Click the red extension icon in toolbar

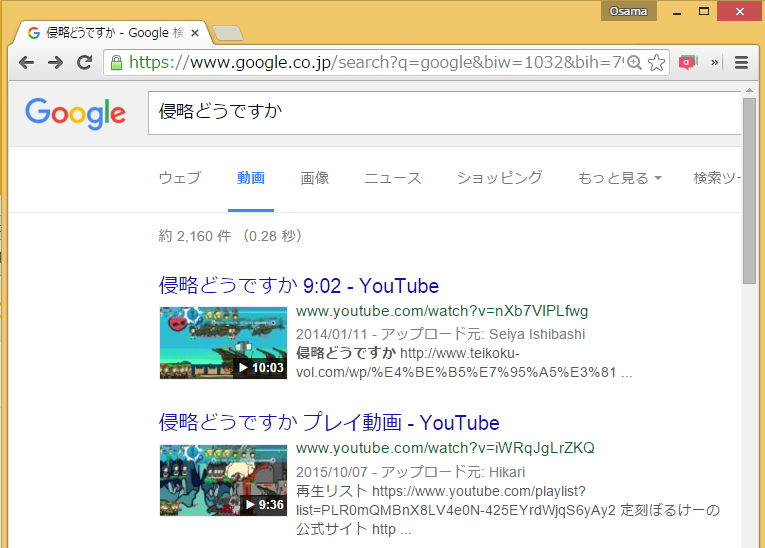click(x=688, y=62)
